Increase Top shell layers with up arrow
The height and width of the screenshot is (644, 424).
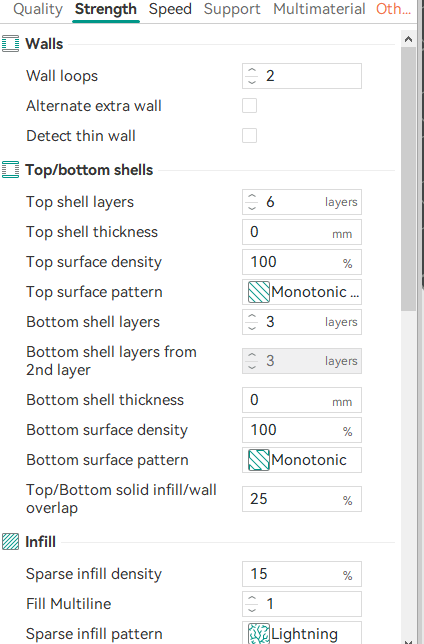pos(252,196)
